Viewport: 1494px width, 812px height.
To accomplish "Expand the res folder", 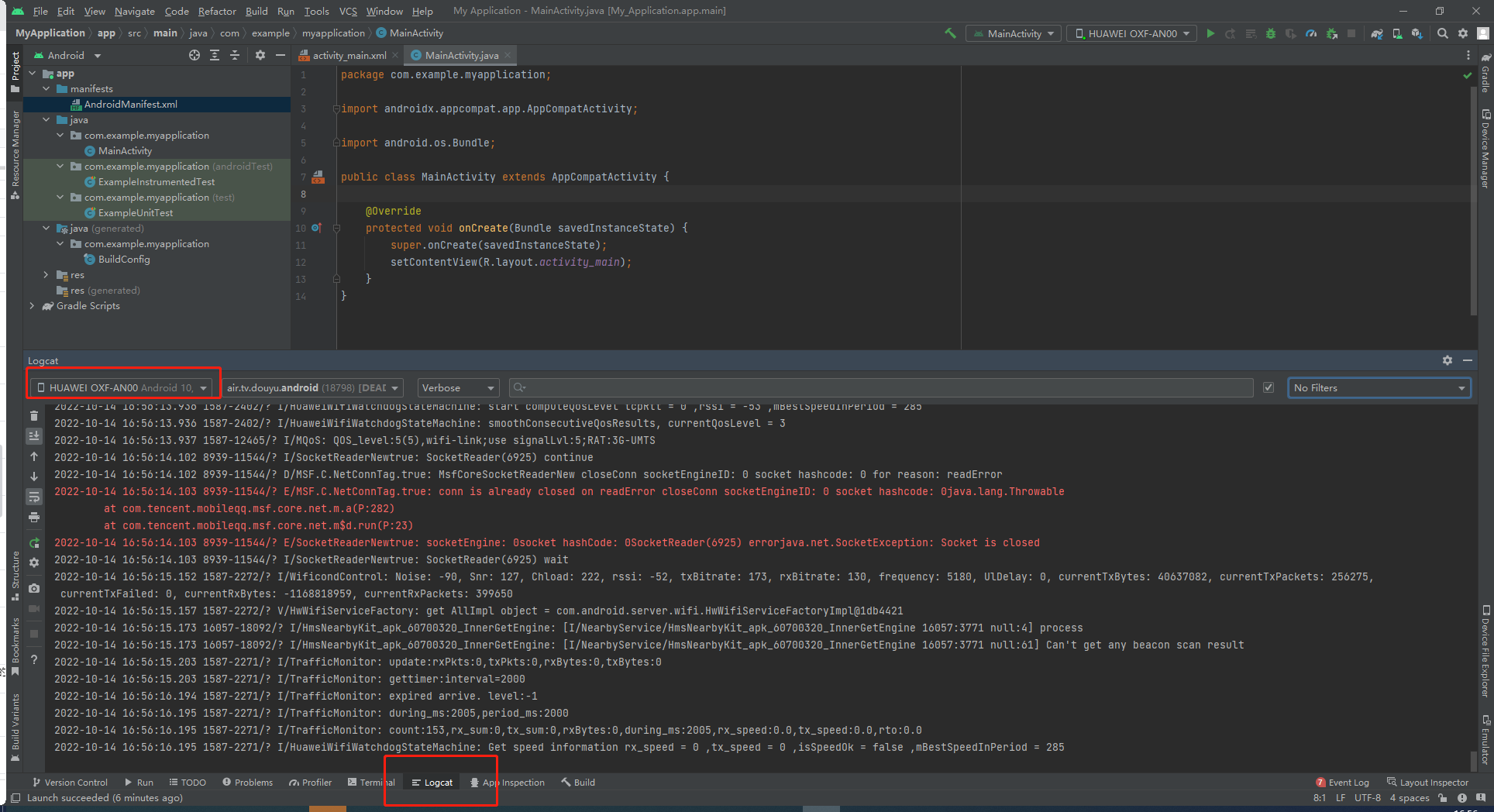I will [46, 275].
